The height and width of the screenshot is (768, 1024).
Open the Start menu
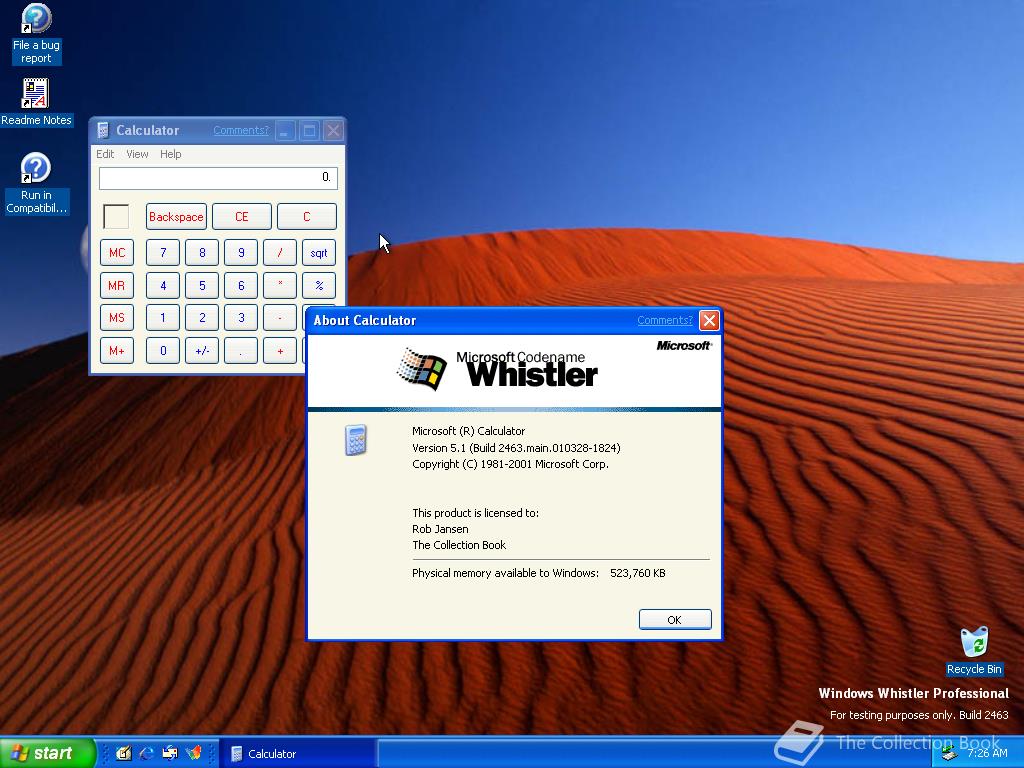tap(47, 753)
